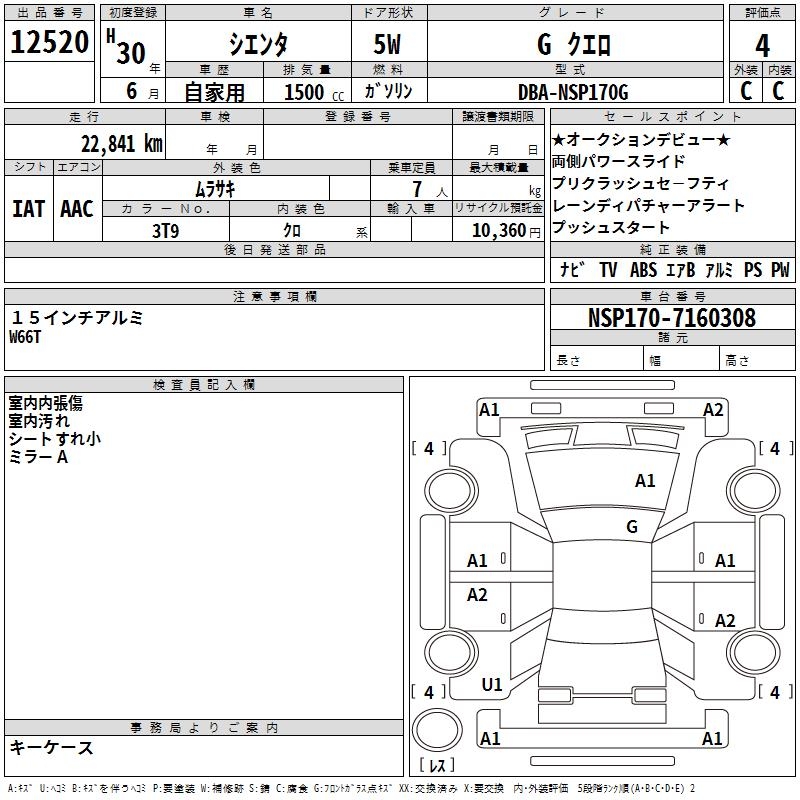Click the color number 3T9
Screen dimensions: 800x800
pyautogui.click(x=165, y=229)
